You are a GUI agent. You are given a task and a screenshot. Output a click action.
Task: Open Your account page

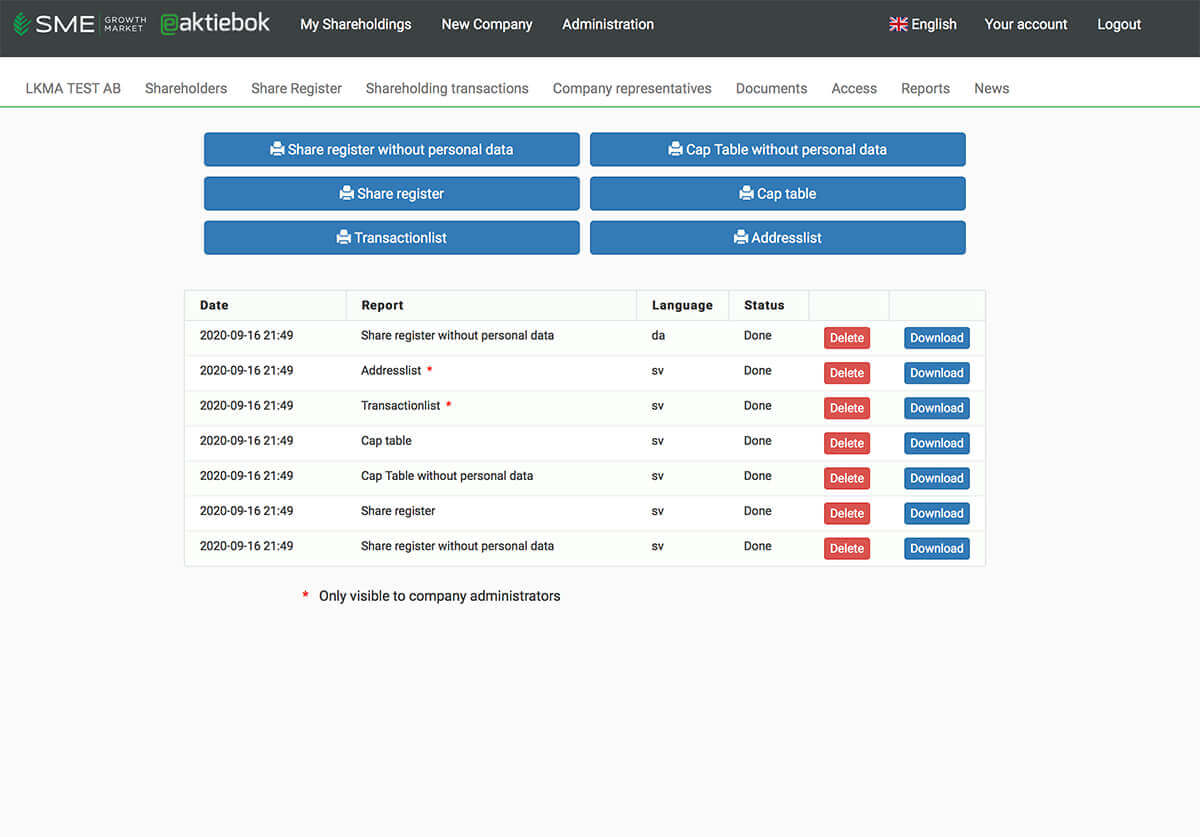1026,24
